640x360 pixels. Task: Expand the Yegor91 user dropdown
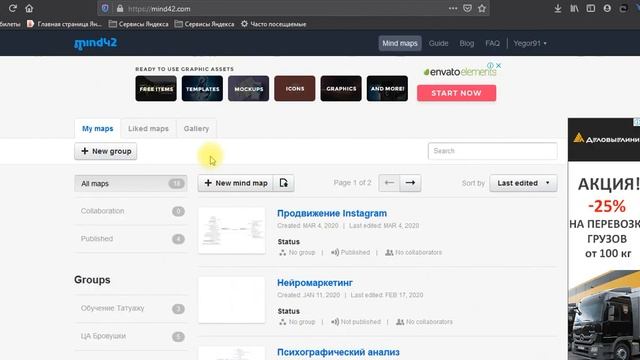point(530,43)
